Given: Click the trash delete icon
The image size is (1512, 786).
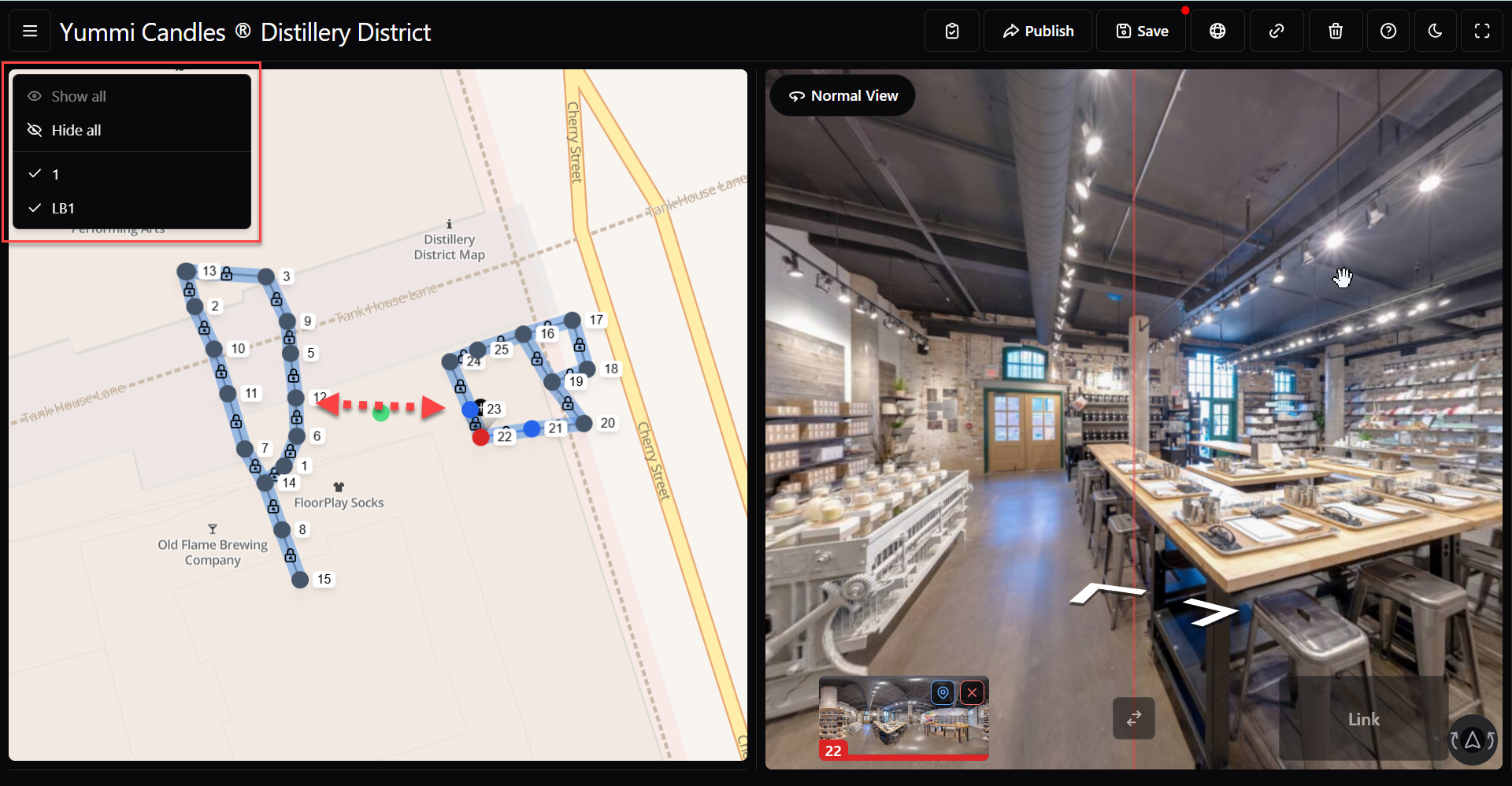Looking at the screenshot, I should tap(1336, 32).
